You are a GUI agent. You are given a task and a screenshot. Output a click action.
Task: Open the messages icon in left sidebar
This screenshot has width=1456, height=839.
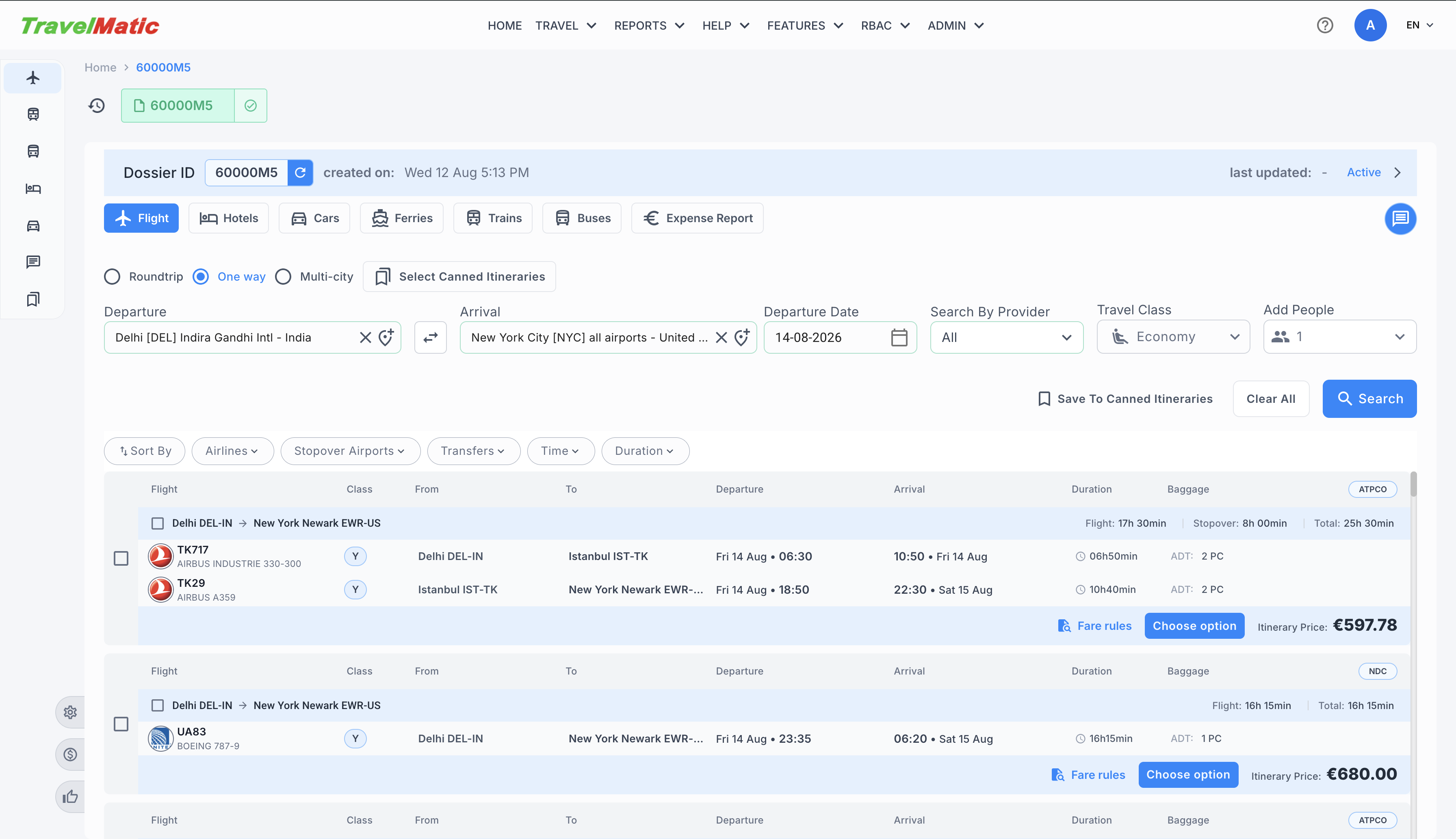33,262
